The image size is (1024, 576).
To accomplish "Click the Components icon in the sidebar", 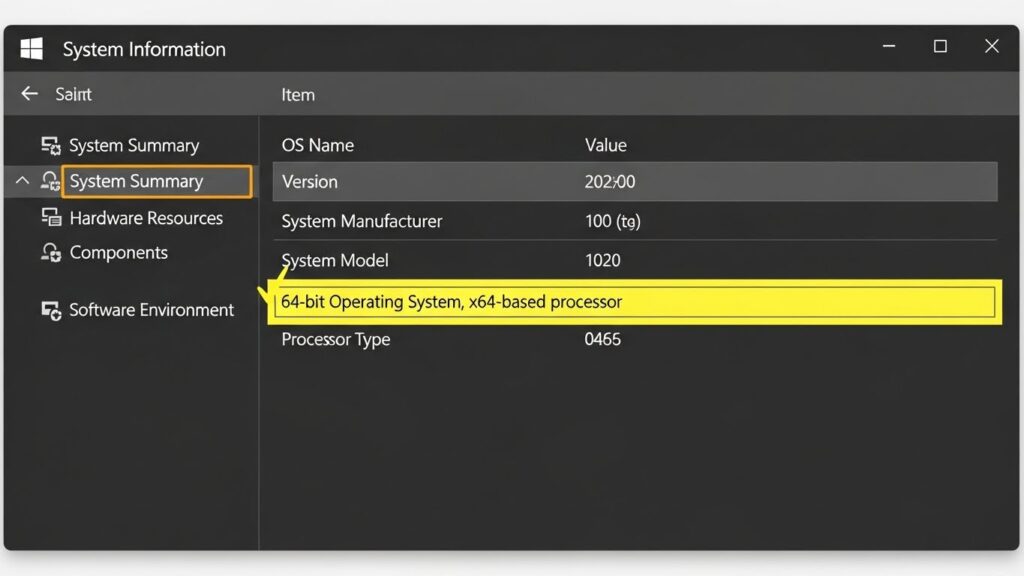I will pyautogui.click(x=51, y=253).
